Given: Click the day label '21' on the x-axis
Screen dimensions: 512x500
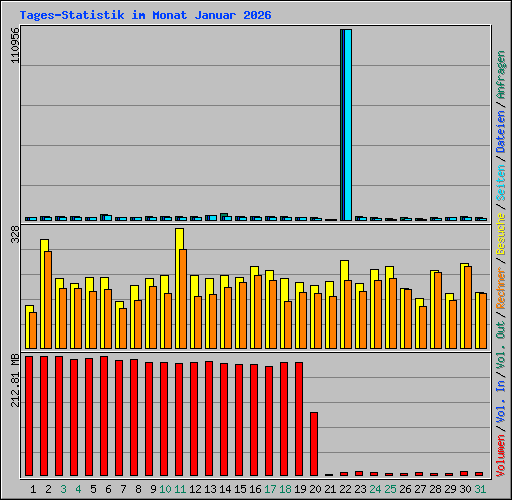Looking at the screenshot, I should (330, 489).
